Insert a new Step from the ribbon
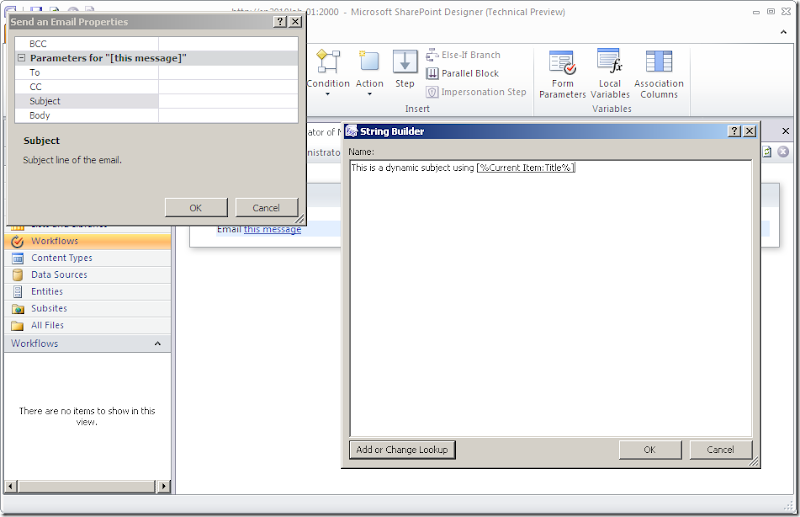This screenshot has height=517, width=800. 405,69
